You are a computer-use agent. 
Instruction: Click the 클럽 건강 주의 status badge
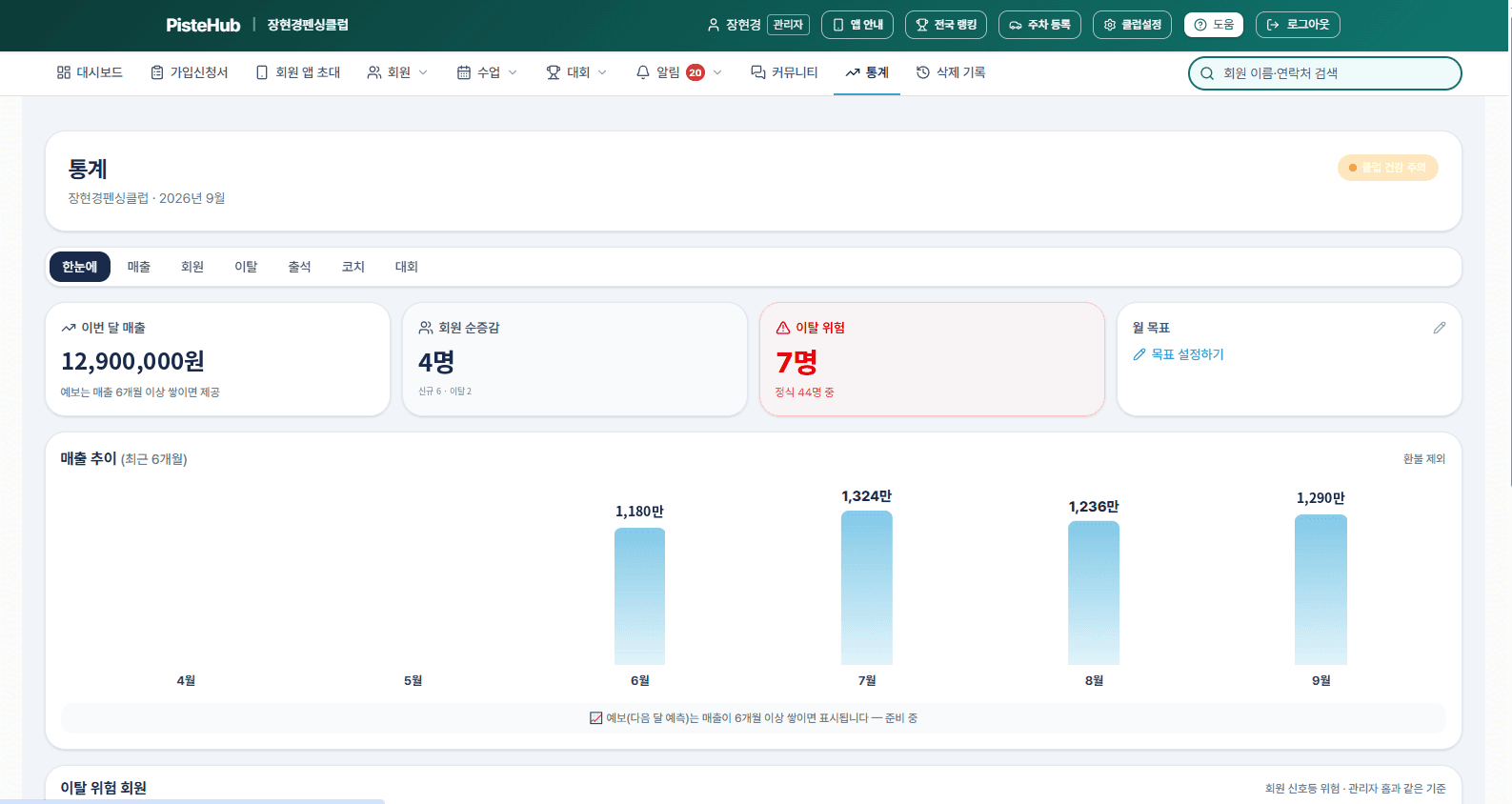1388,168
